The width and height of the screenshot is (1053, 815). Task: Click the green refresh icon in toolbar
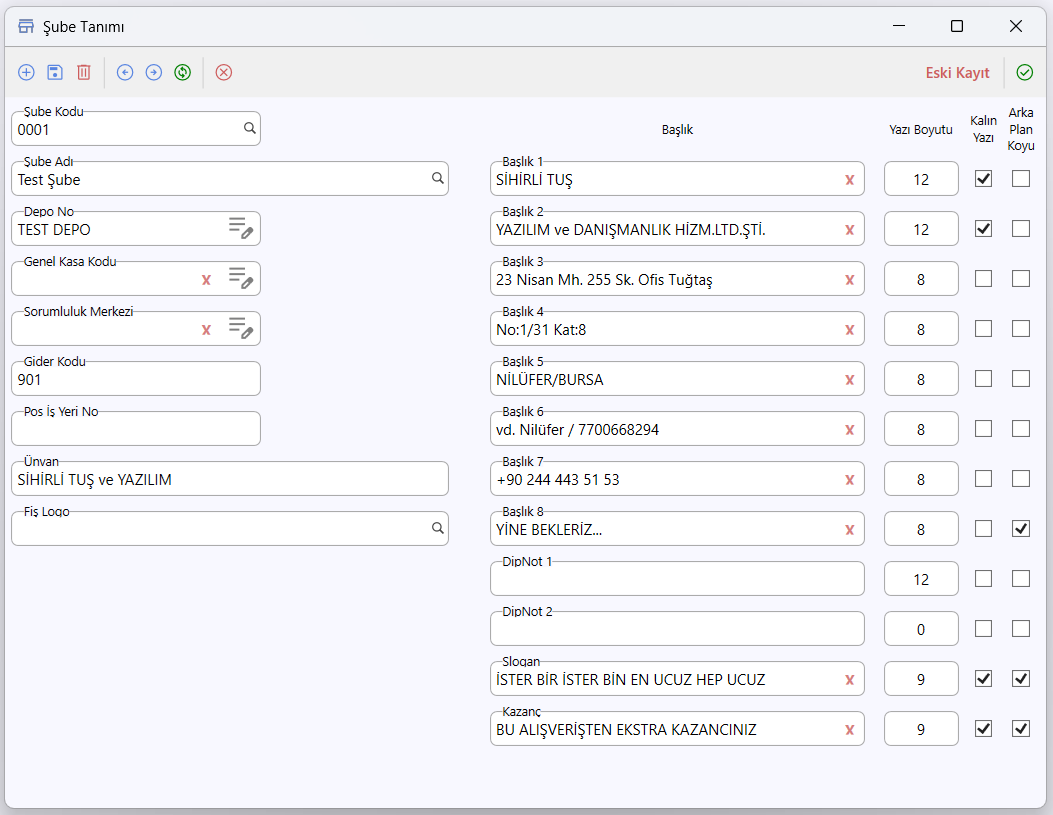[x=183, y=73]
